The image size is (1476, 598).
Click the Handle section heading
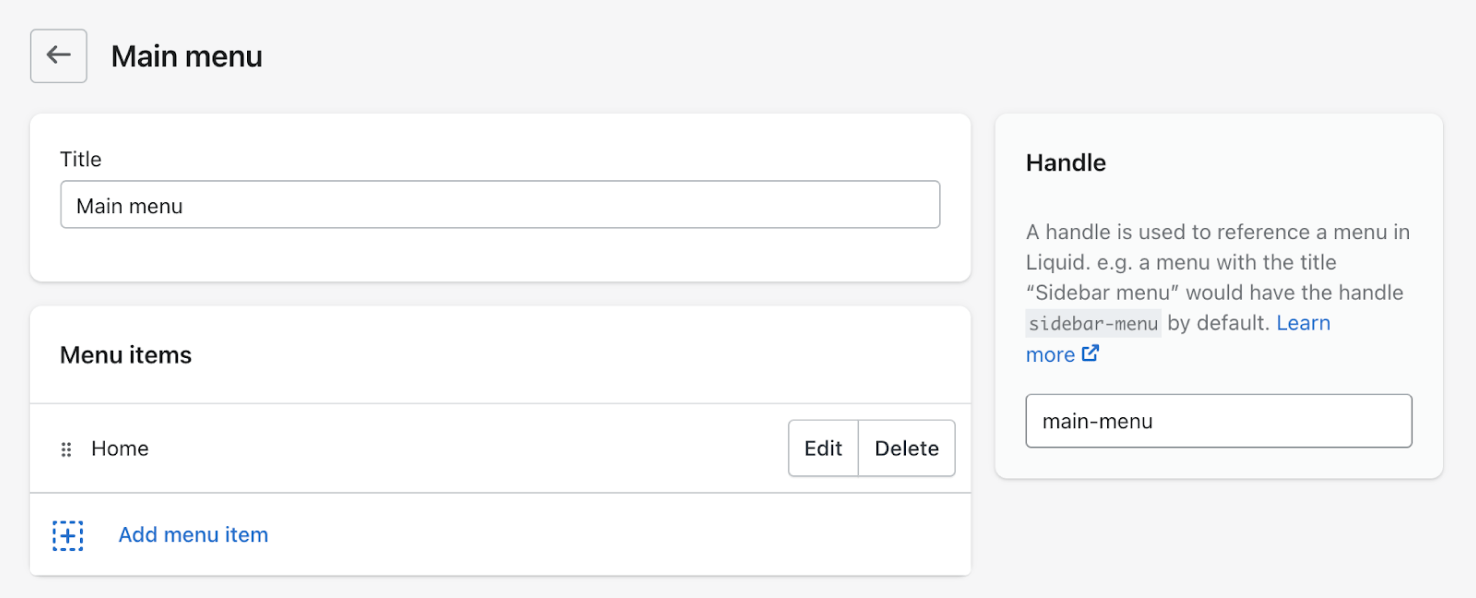point(1064,162)
